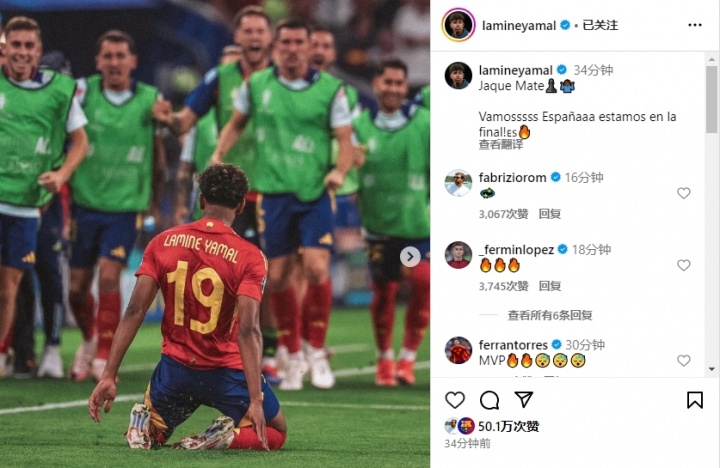Open lamineyamal profile from header username

tap(519, 26)
